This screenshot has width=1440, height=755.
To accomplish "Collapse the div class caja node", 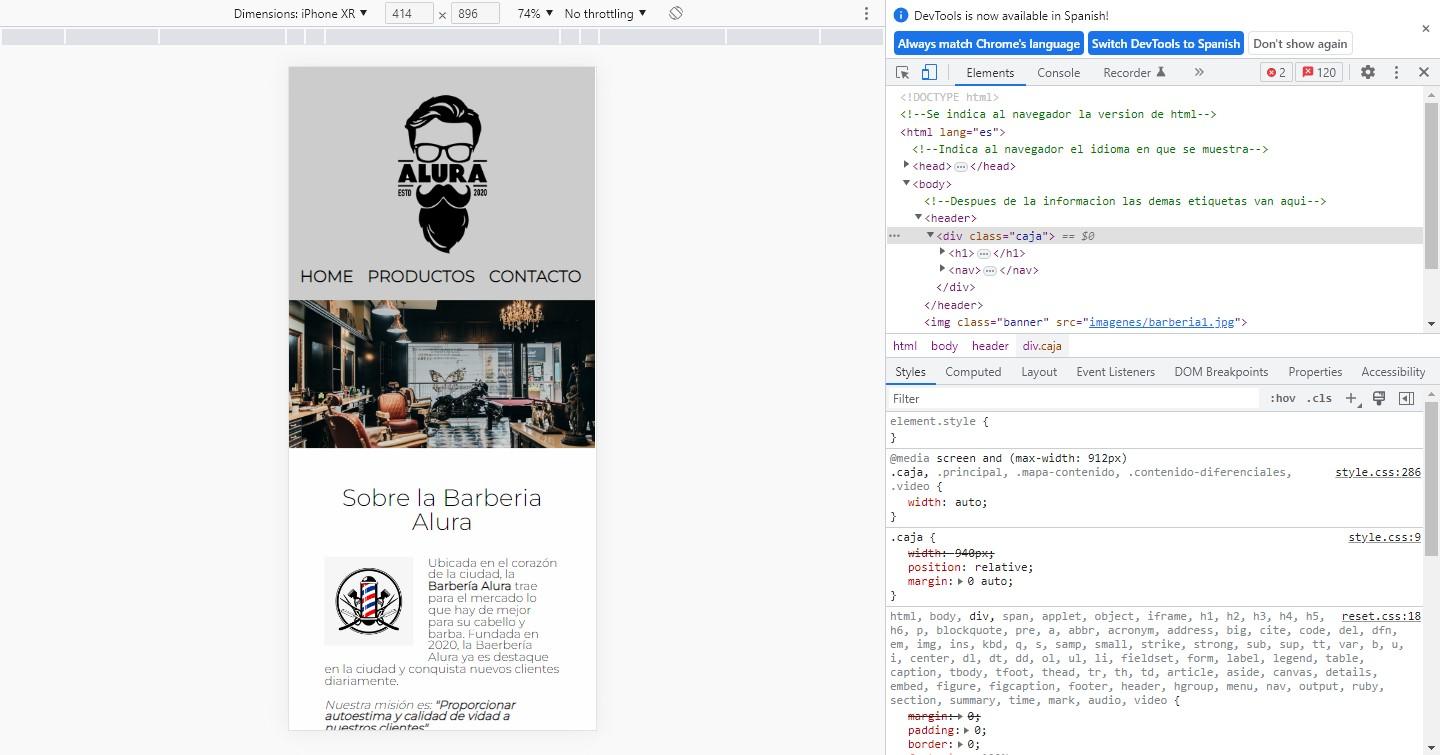I will point(930,235).
